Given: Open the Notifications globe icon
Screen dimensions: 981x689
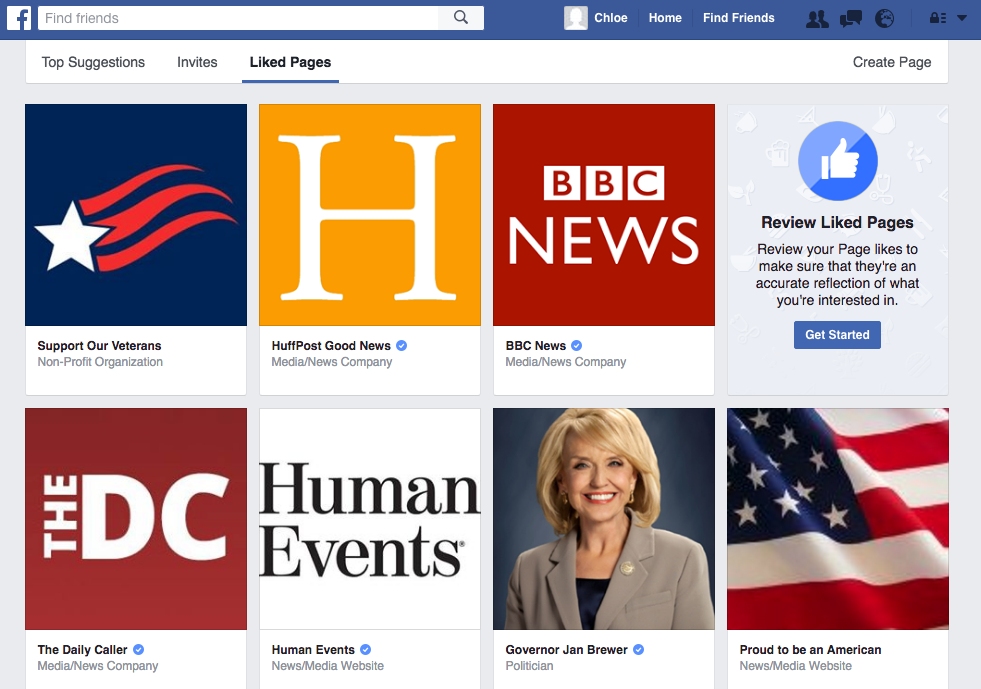Looking at the screenshot, I should click(x=884, y=18).
